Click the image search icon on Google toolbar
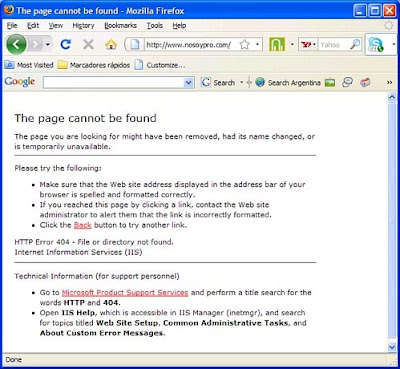Image resolution: width=400 pixels, height=369 pixels. 330,82
